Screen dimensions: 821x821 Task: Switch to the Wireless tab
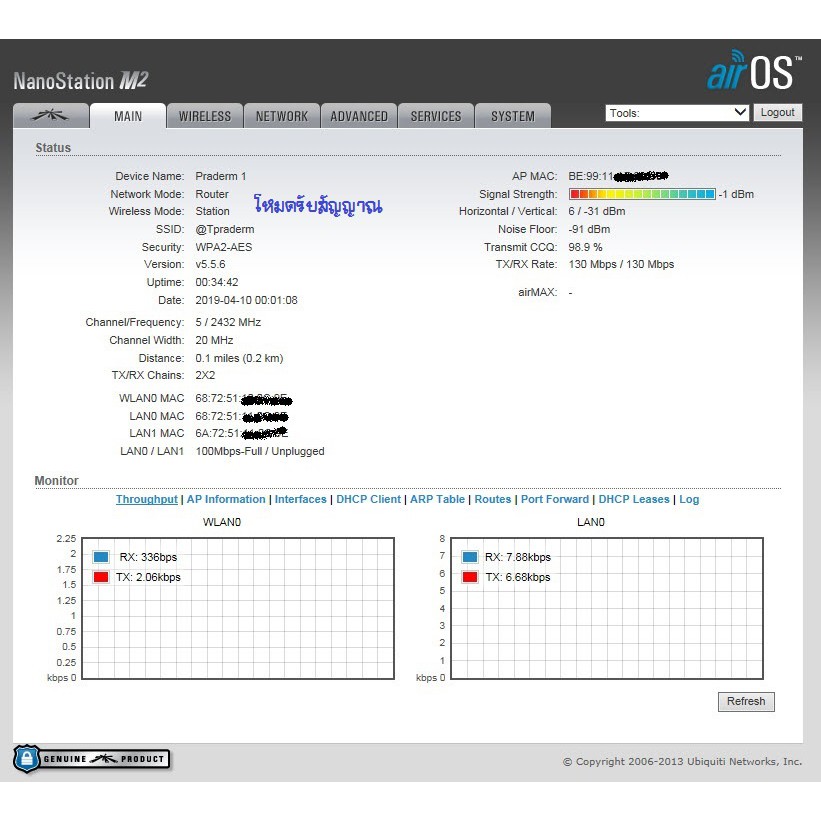pyautogui.click(x=204, y=116)
